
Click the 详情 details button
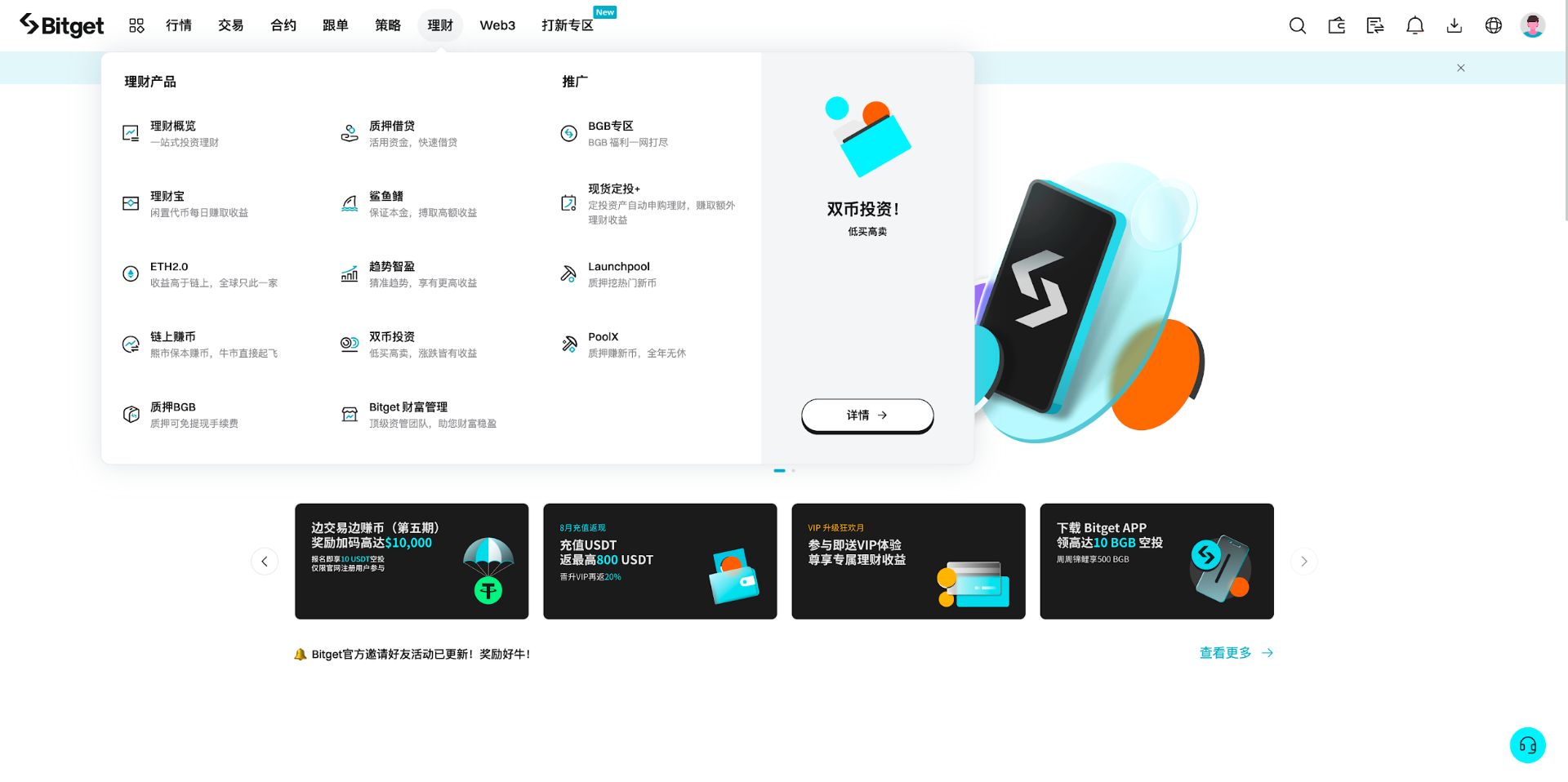[867, 415]
